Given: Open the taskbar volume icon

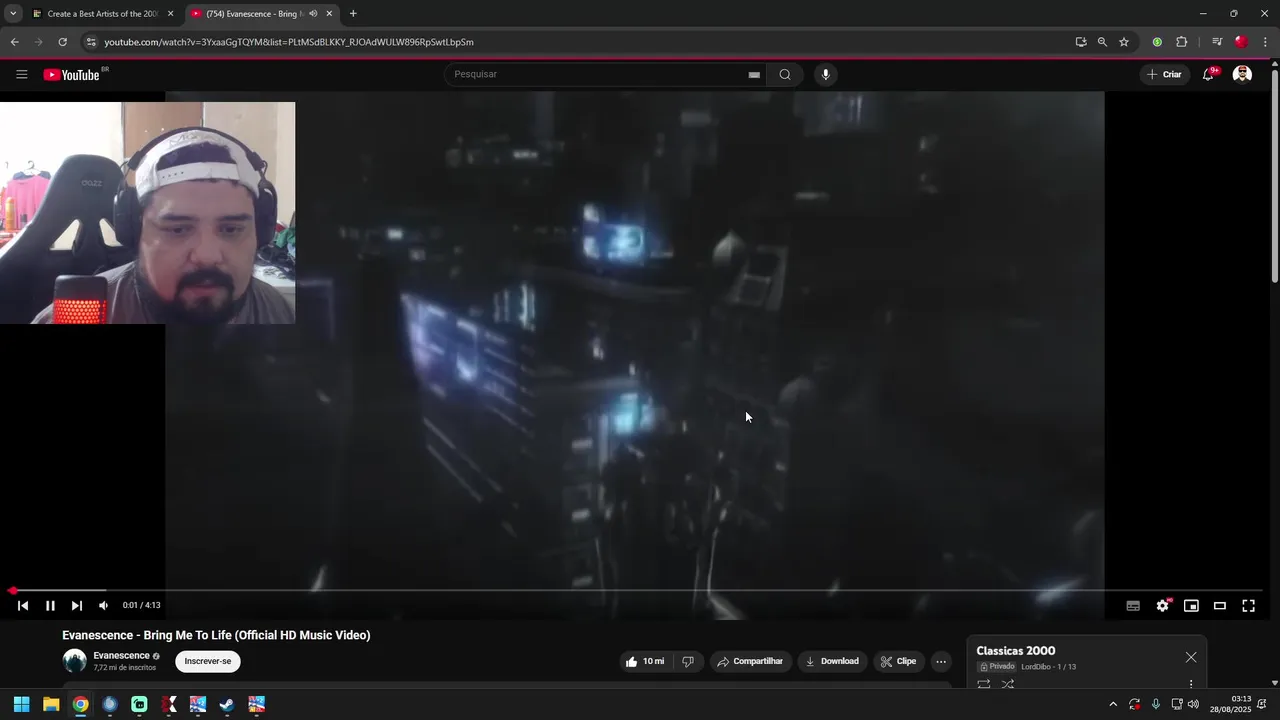Looking at the screenshot, I should [x=1193, y=704].
